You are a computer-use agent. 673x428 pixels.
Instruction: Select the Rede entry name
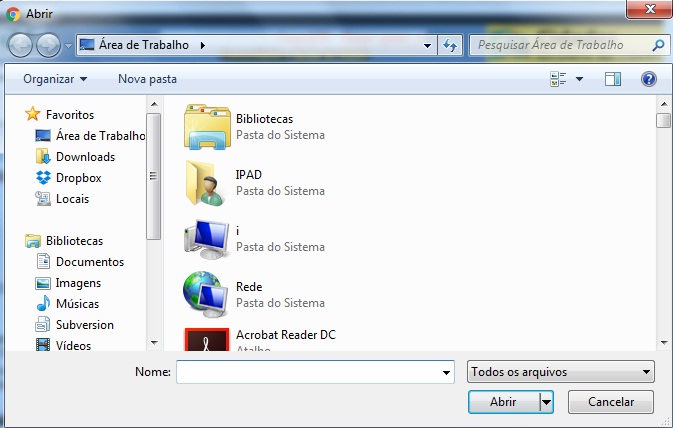pos(249,287)
